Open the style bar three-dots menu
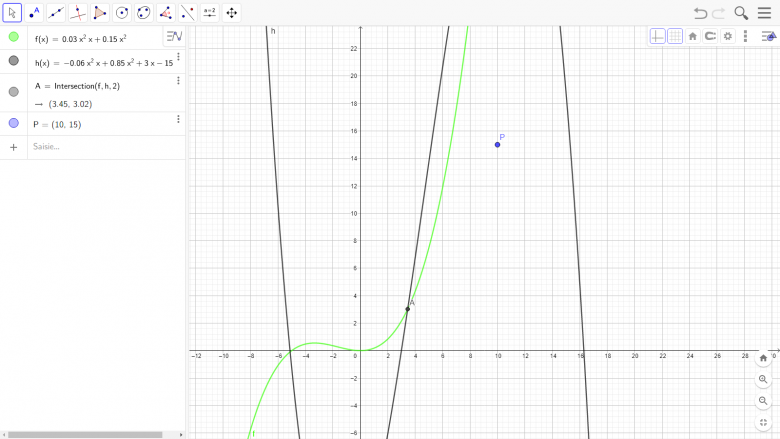This screenshot has height=439, width=780. (745, 36)
